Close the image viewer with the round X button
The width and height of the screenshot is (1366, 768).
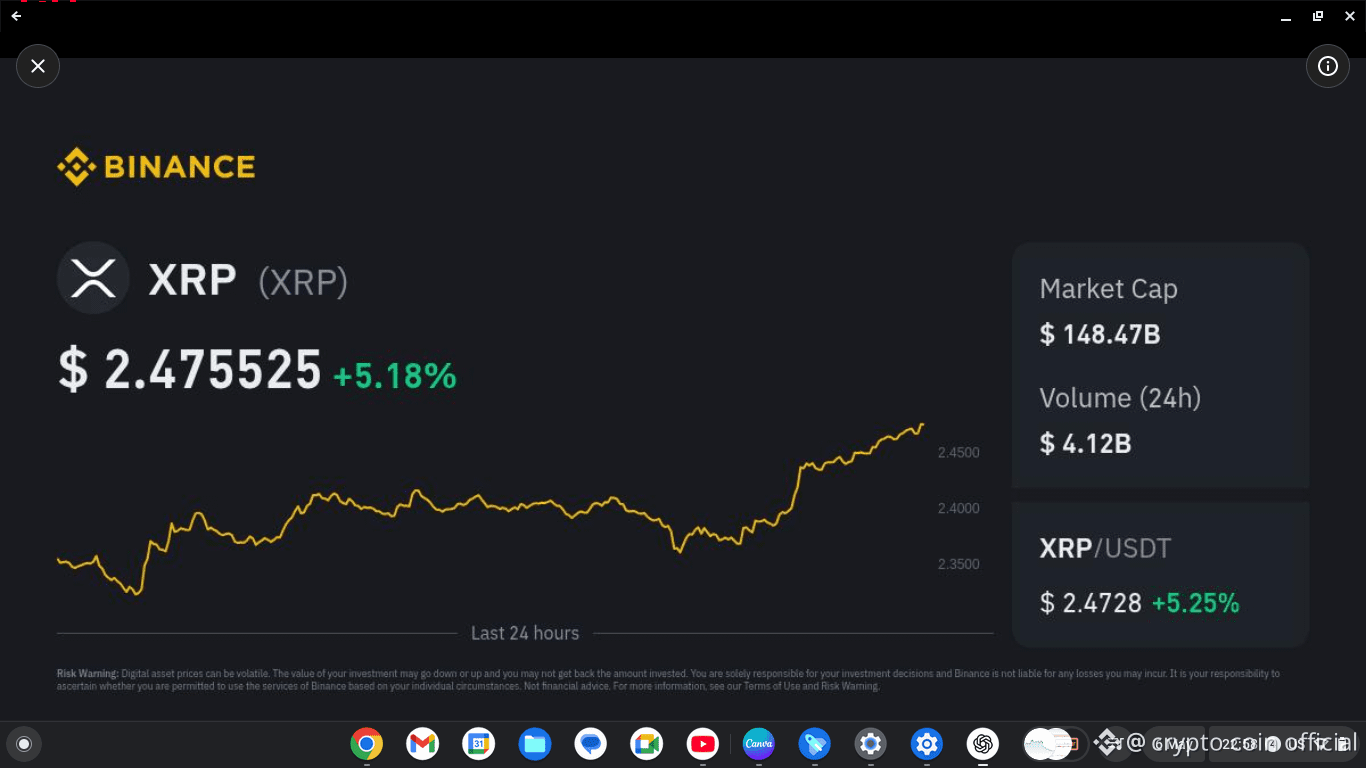pyautogui.click(x=38, y=66)
